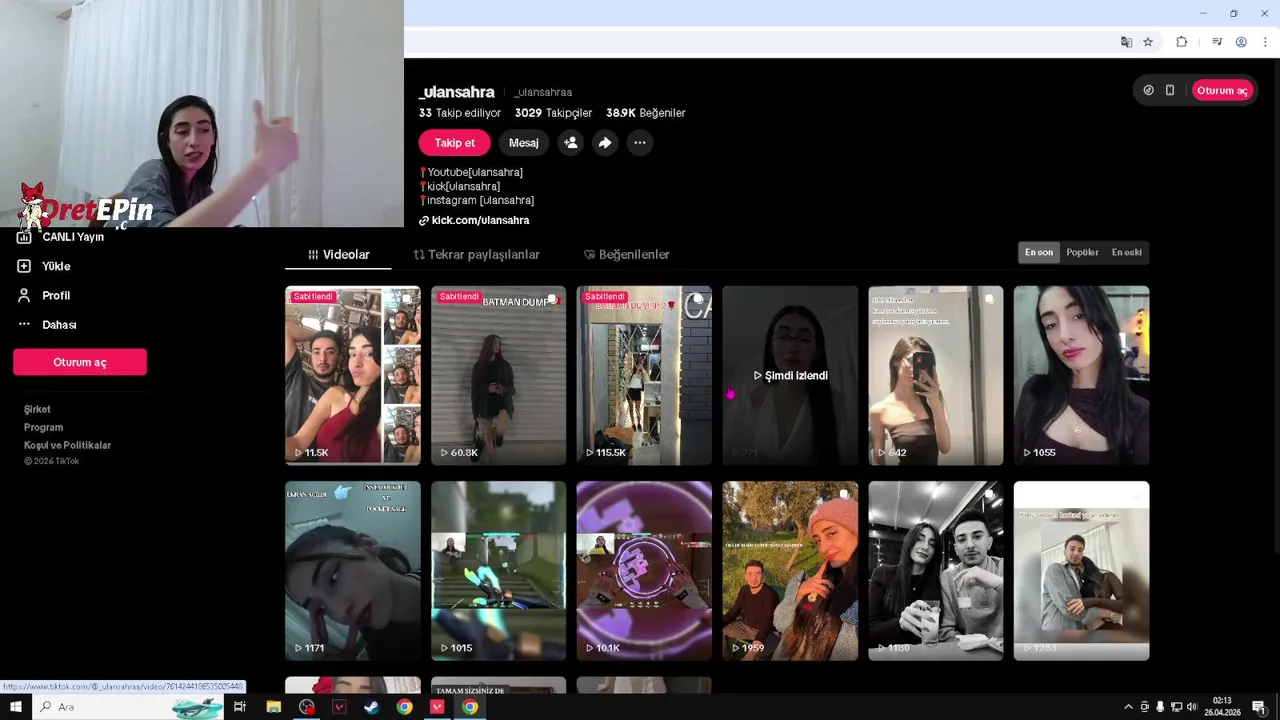Viewport: 1280px width, 720px height.
Task: Open the white-framed video with 1283 views
Action: click(1081, 571)
